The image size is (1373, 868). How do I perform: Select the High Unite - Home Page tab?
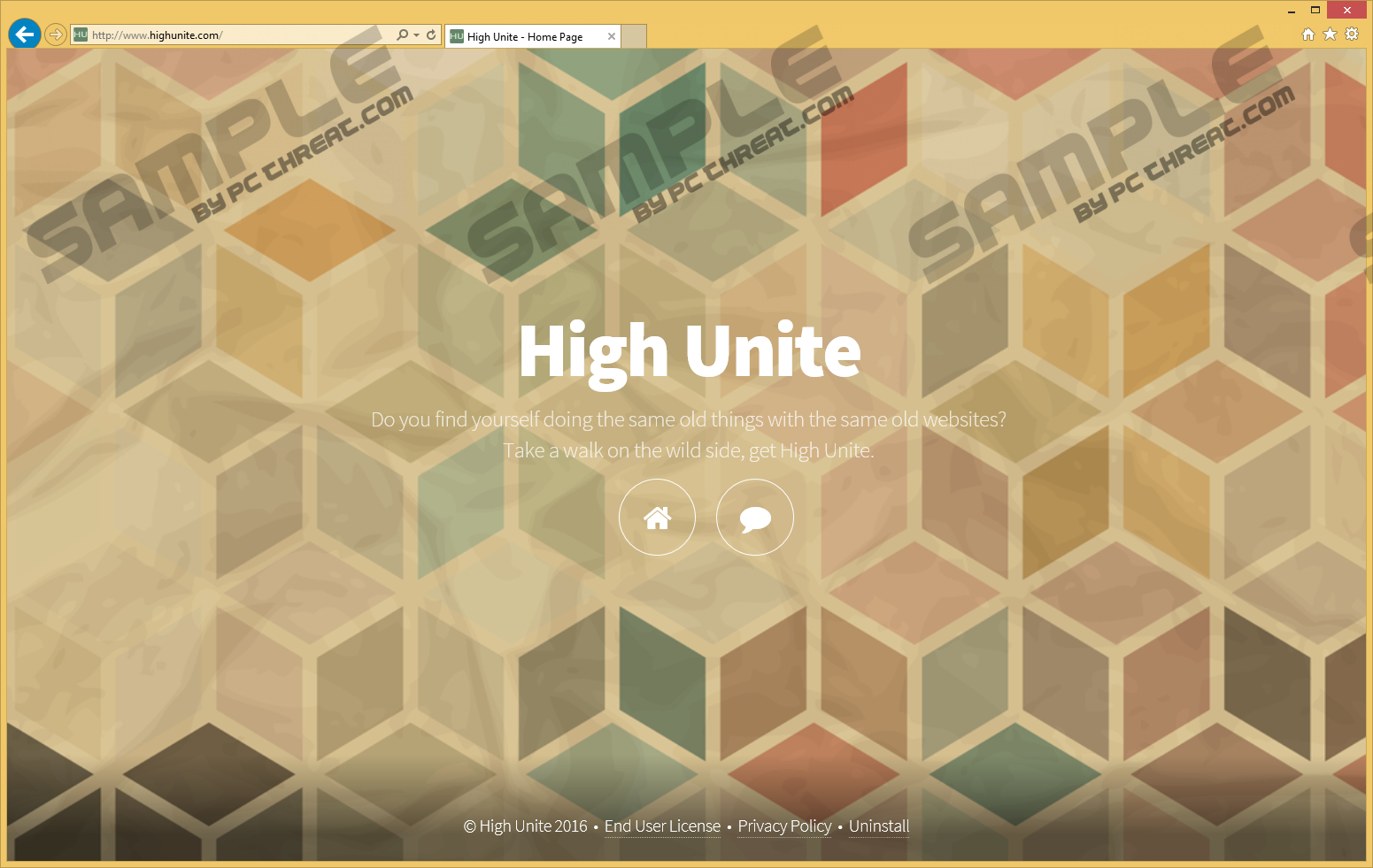(525, 36)
